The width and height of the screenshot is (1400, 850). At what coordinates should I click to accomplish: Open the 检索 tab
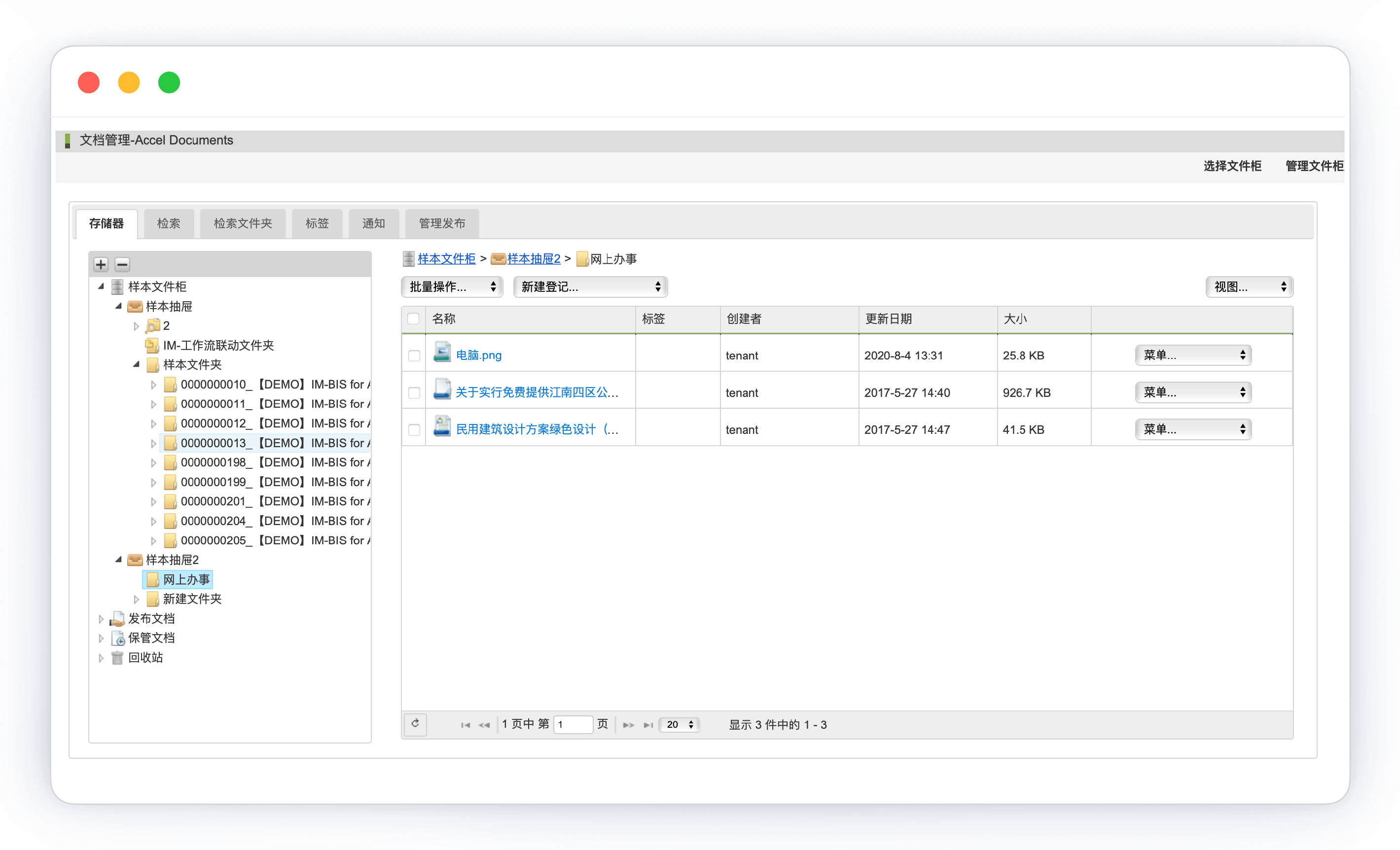167,223
